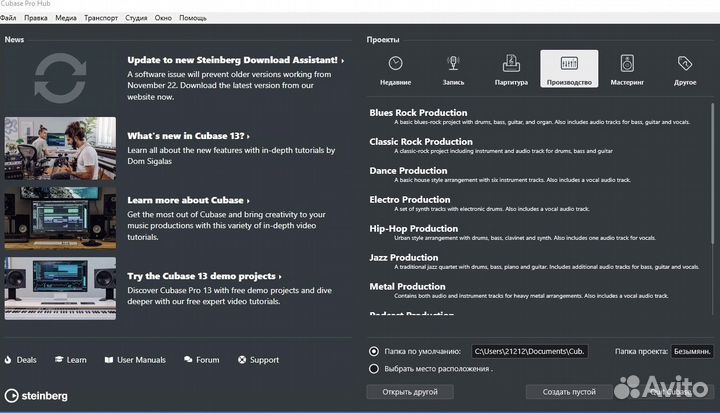The height and width of the screenshot is (413, 720).
Task: Click the template list vertical scrollbar
Action: pyautogui.click(x=713, y=175)
